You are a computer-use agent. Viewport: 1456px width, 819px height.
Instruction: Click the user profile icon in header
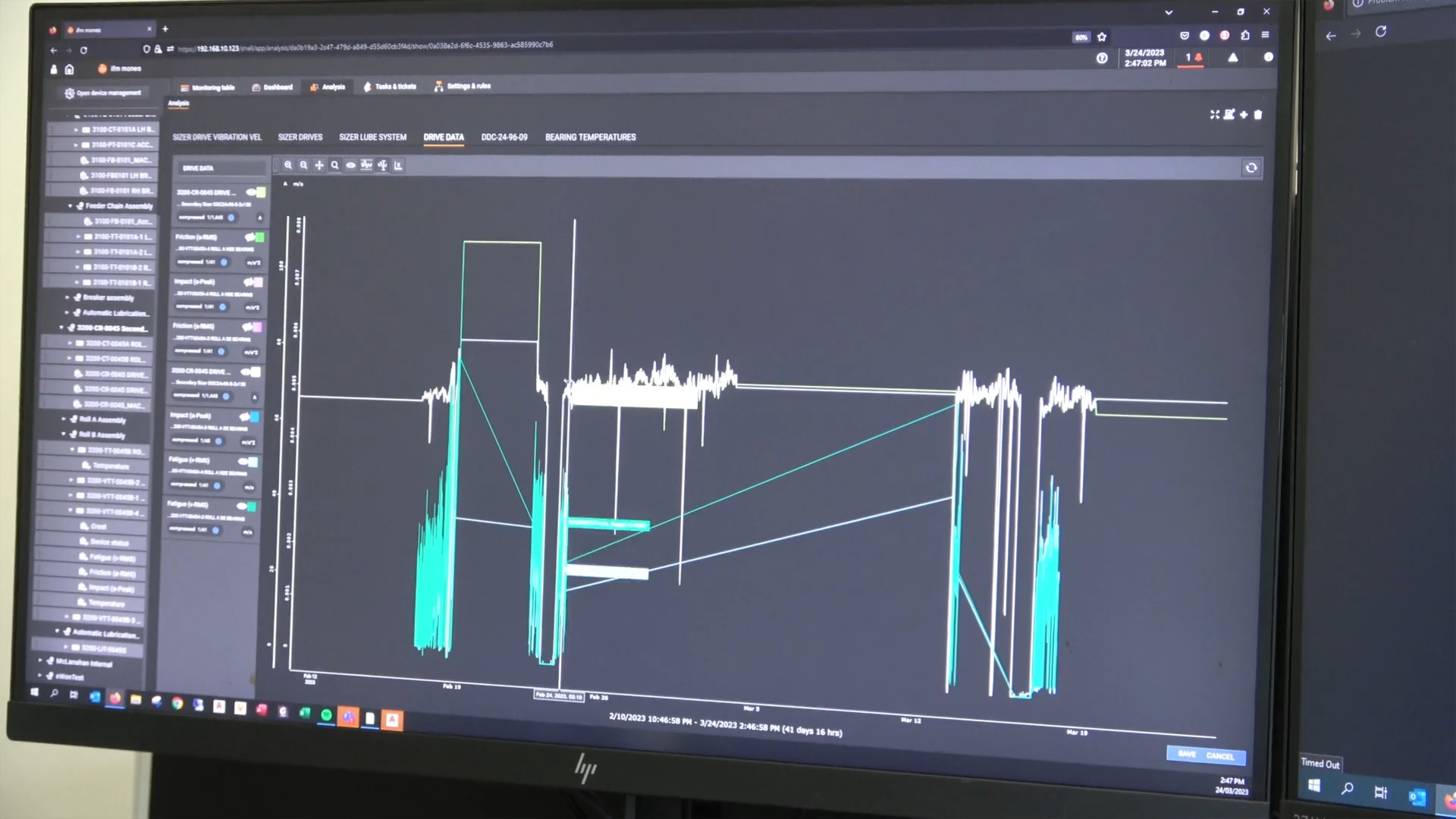(54, 69)
